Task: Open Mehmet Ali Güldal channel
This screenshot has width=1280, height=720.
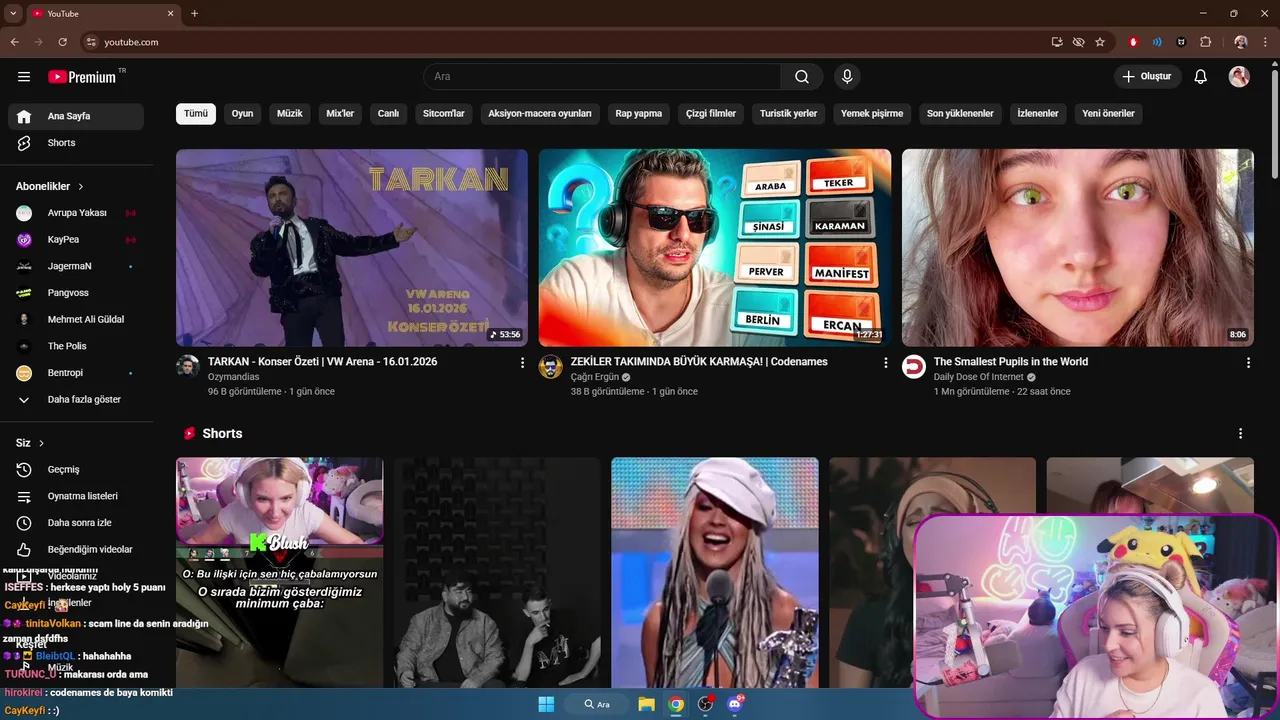Action: pos(76,320)
